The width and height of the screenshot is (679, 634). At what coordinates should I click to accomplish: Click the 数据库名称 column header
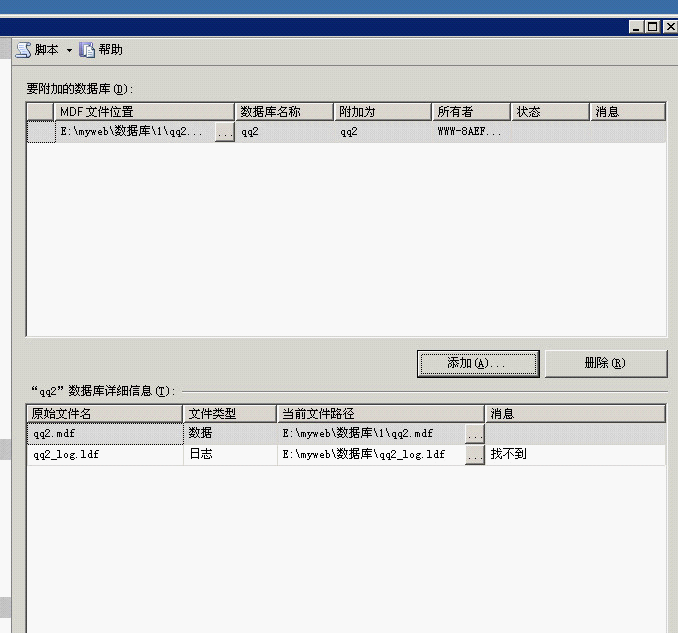pyautogui.click(x=284, y=112)
